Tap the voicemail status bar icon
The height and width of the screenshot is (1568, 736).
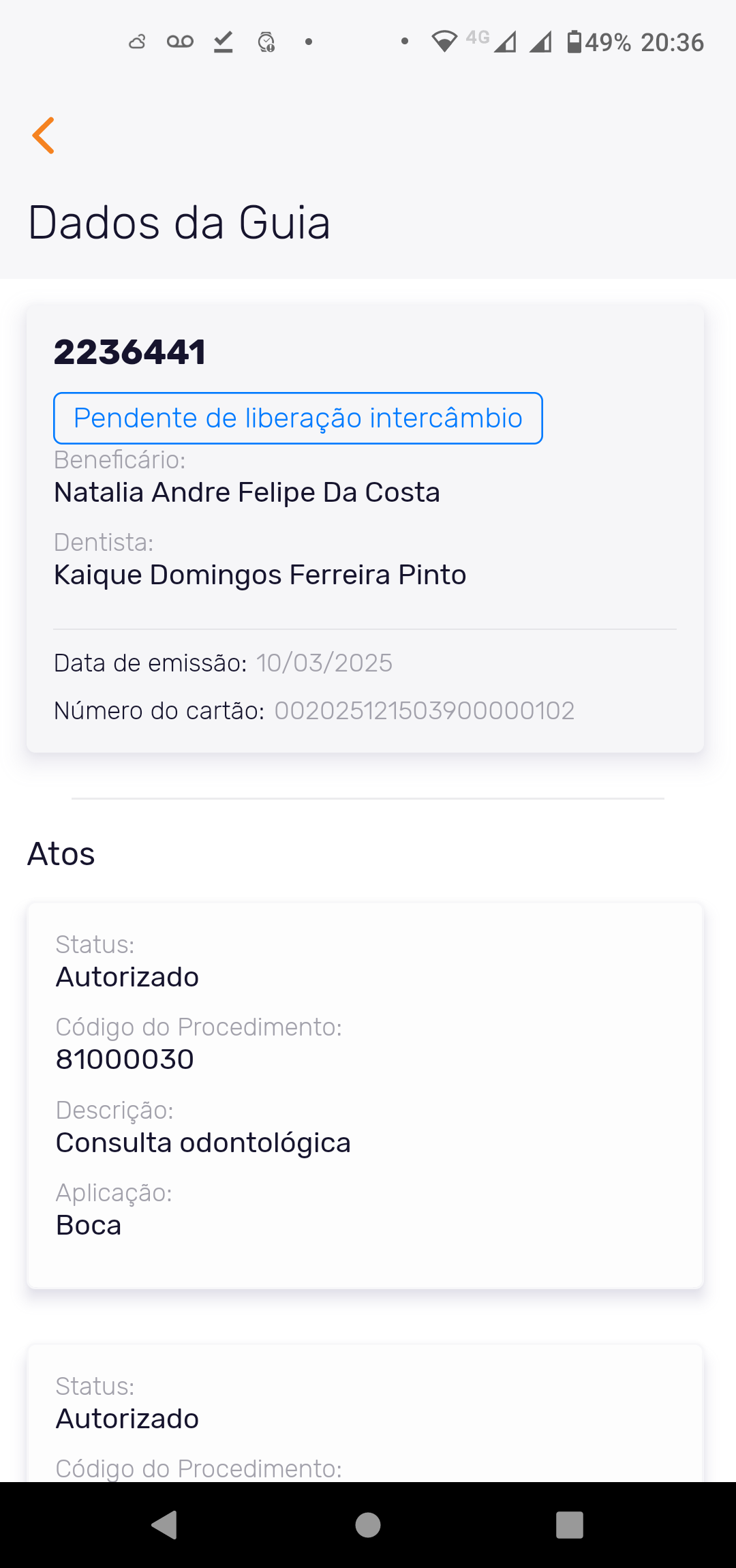coord(180,42)
